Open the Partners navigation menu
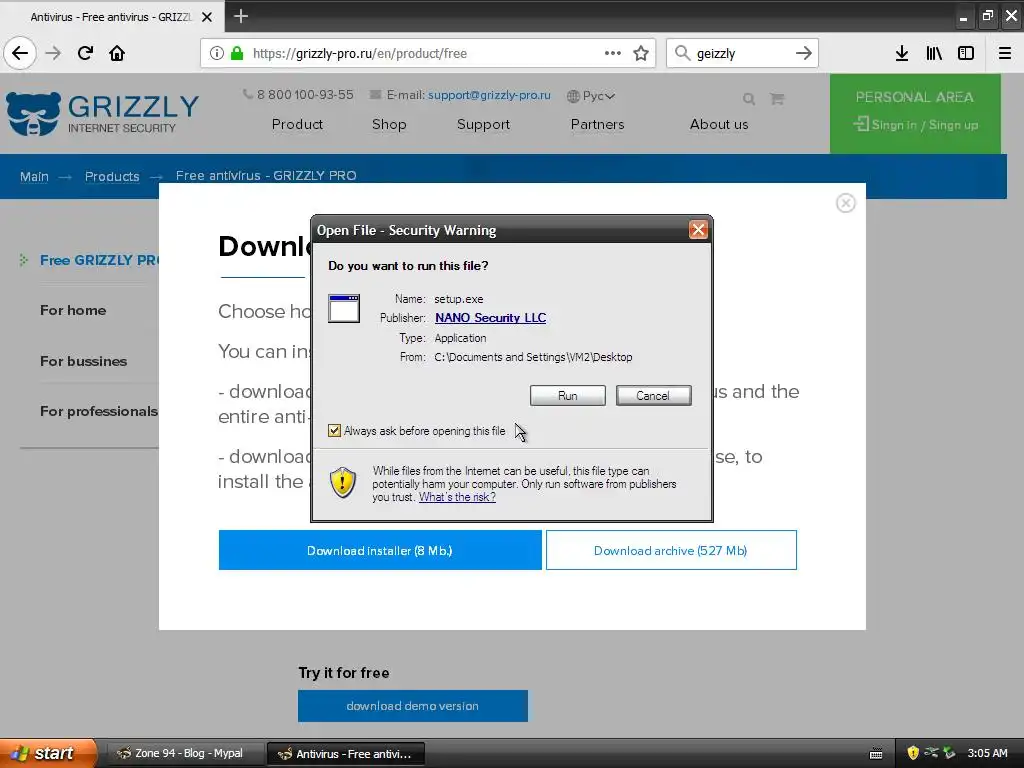 tap(598, 124)
